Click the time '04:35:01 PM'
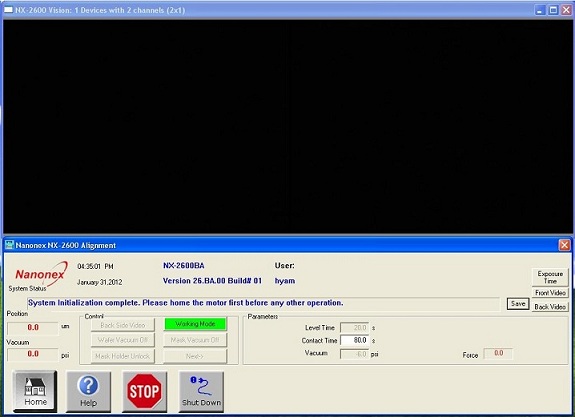Image resolution: width=575 pixels, height=417 pixels. tap(95, 266)
